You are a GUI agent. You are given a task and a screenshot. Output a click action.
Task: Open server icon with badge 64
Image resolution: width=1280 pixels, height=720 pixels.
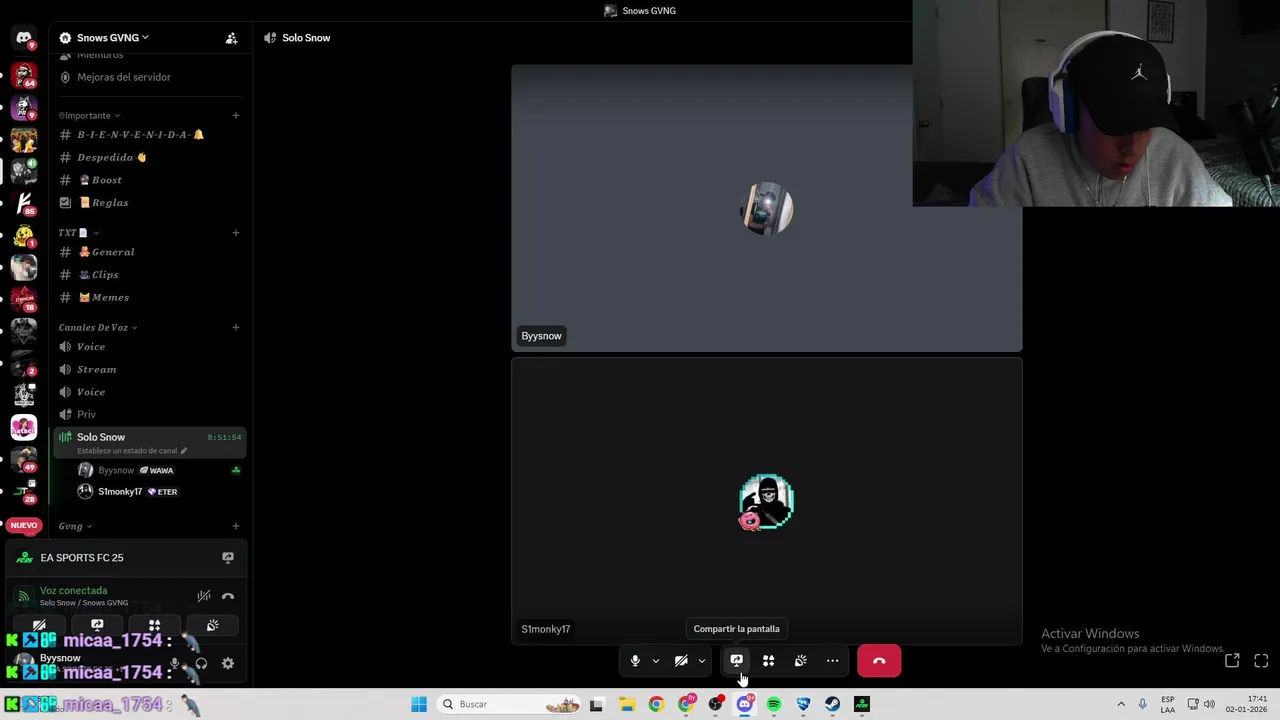[24, 75]
